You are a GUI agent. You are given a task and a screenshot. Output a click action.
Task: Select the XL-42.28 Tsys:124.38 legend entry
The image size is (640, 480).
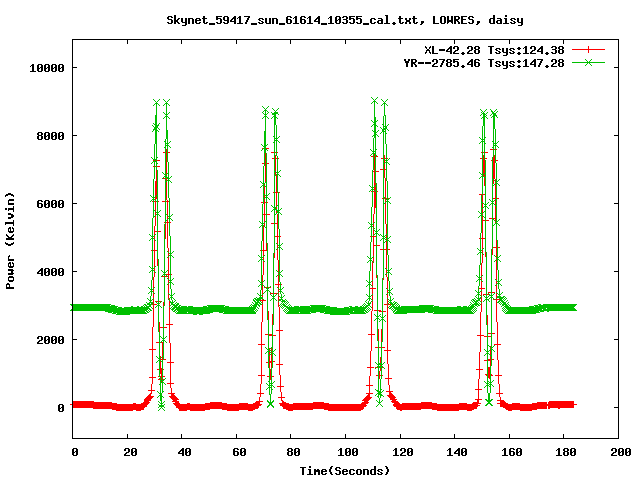click(494, 50)
